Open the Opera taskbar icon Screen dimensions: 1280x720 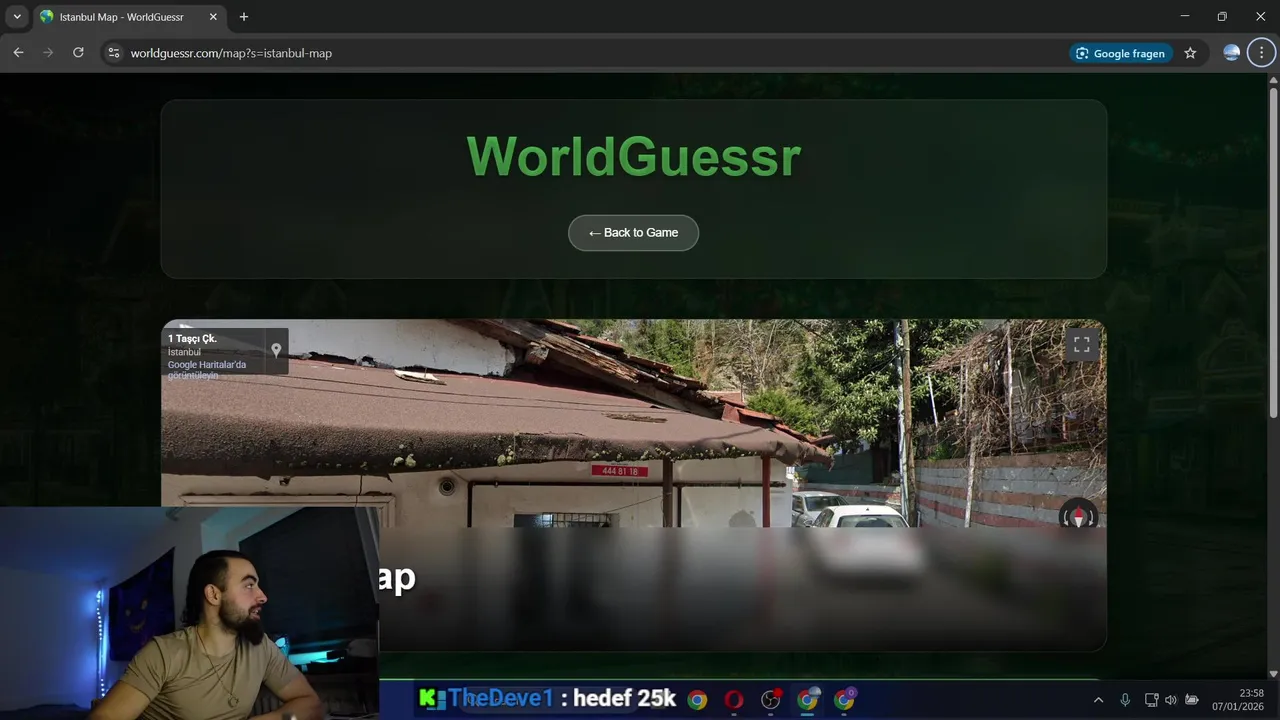[x=734, y=700]
